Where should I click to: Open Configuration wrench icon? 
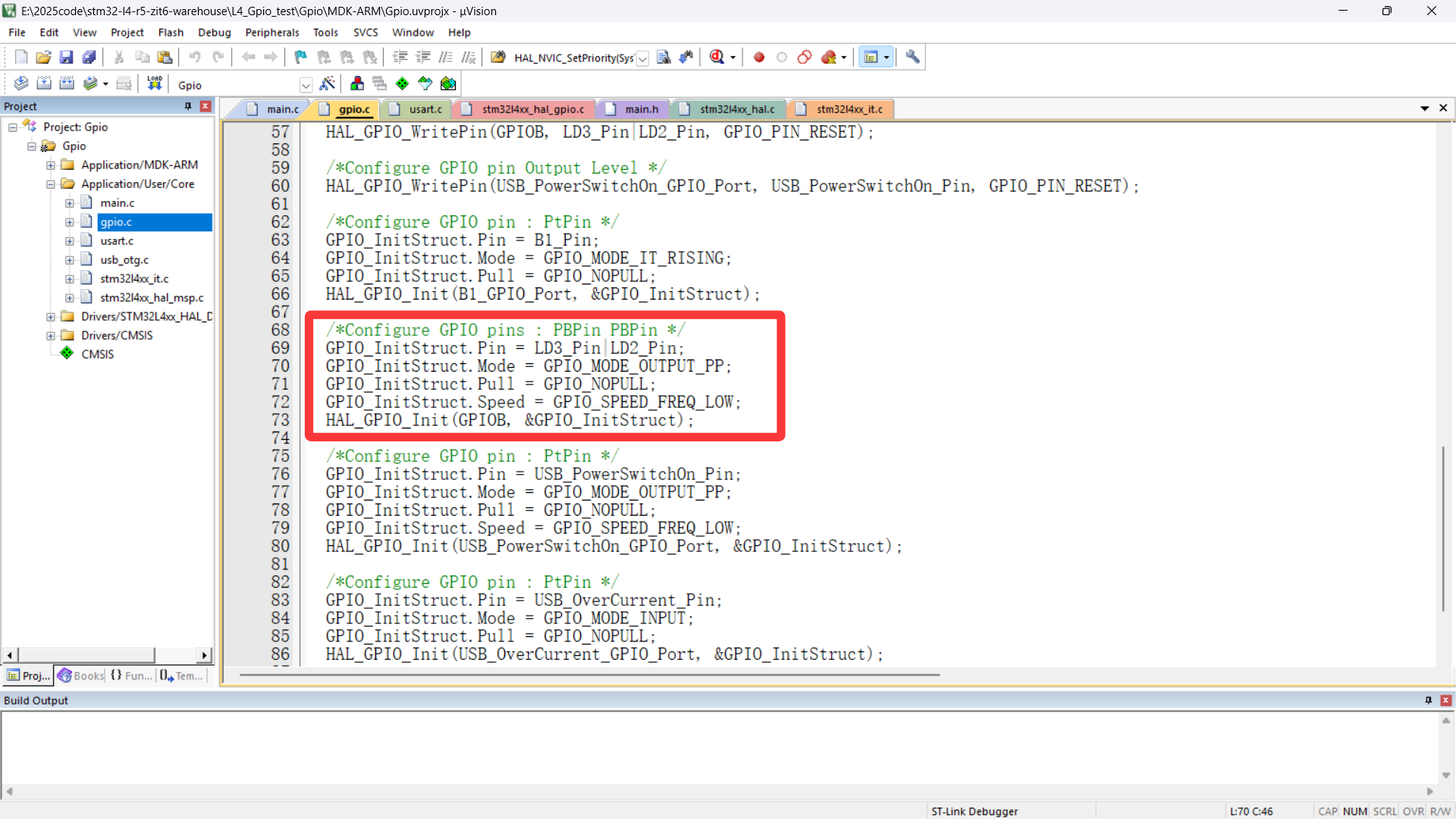912,57
